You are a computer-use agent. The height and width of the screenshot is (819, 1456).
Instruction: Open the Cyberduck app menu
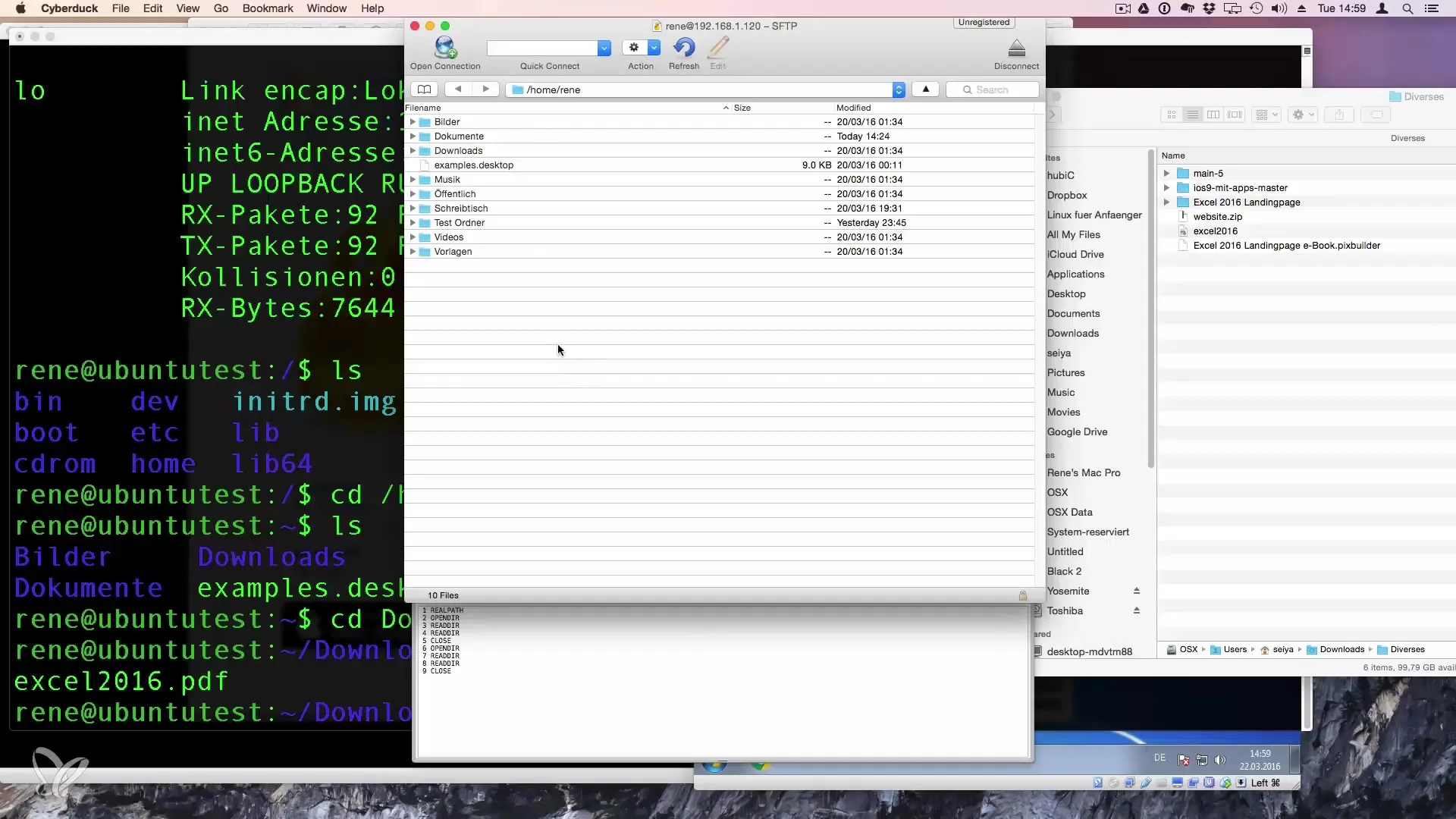pyautogui.click(x=70, y=8)
